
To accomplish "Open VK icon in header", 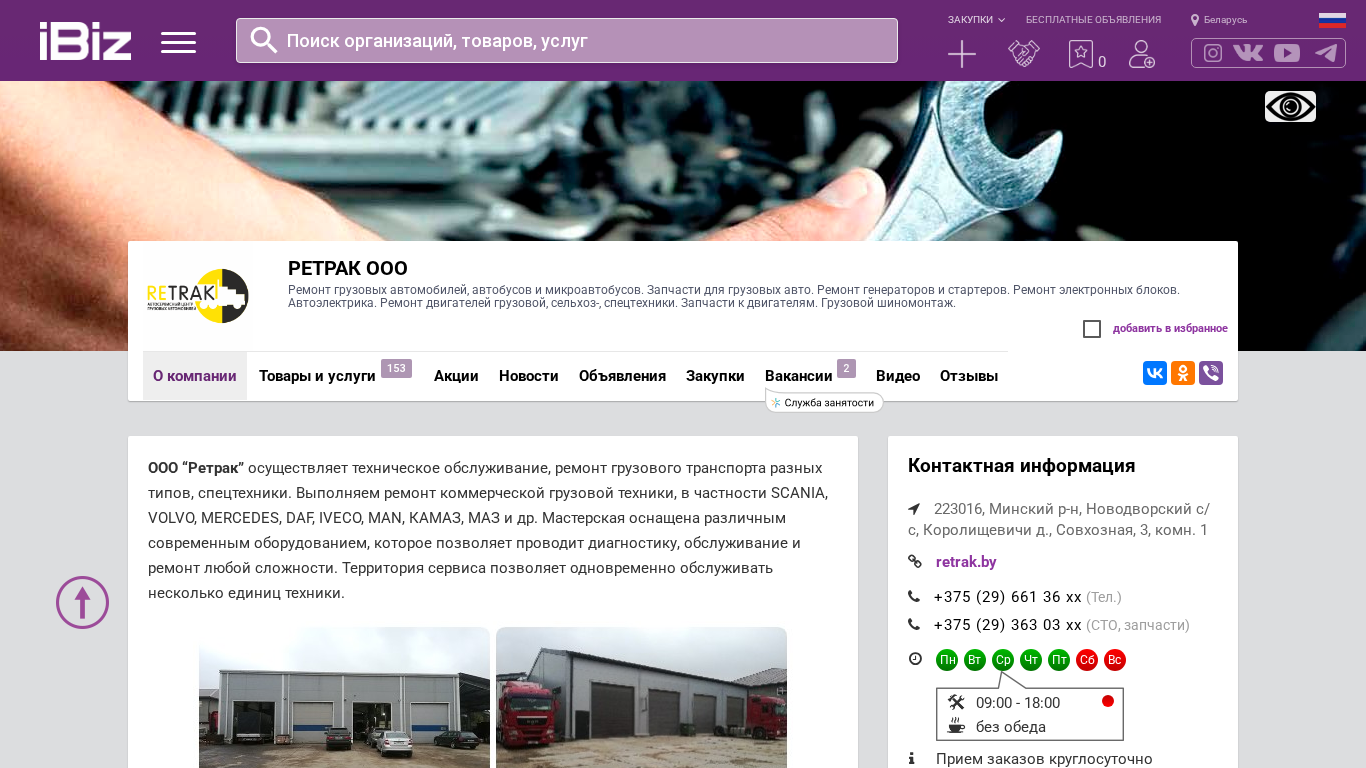I will pos(1248,53).
